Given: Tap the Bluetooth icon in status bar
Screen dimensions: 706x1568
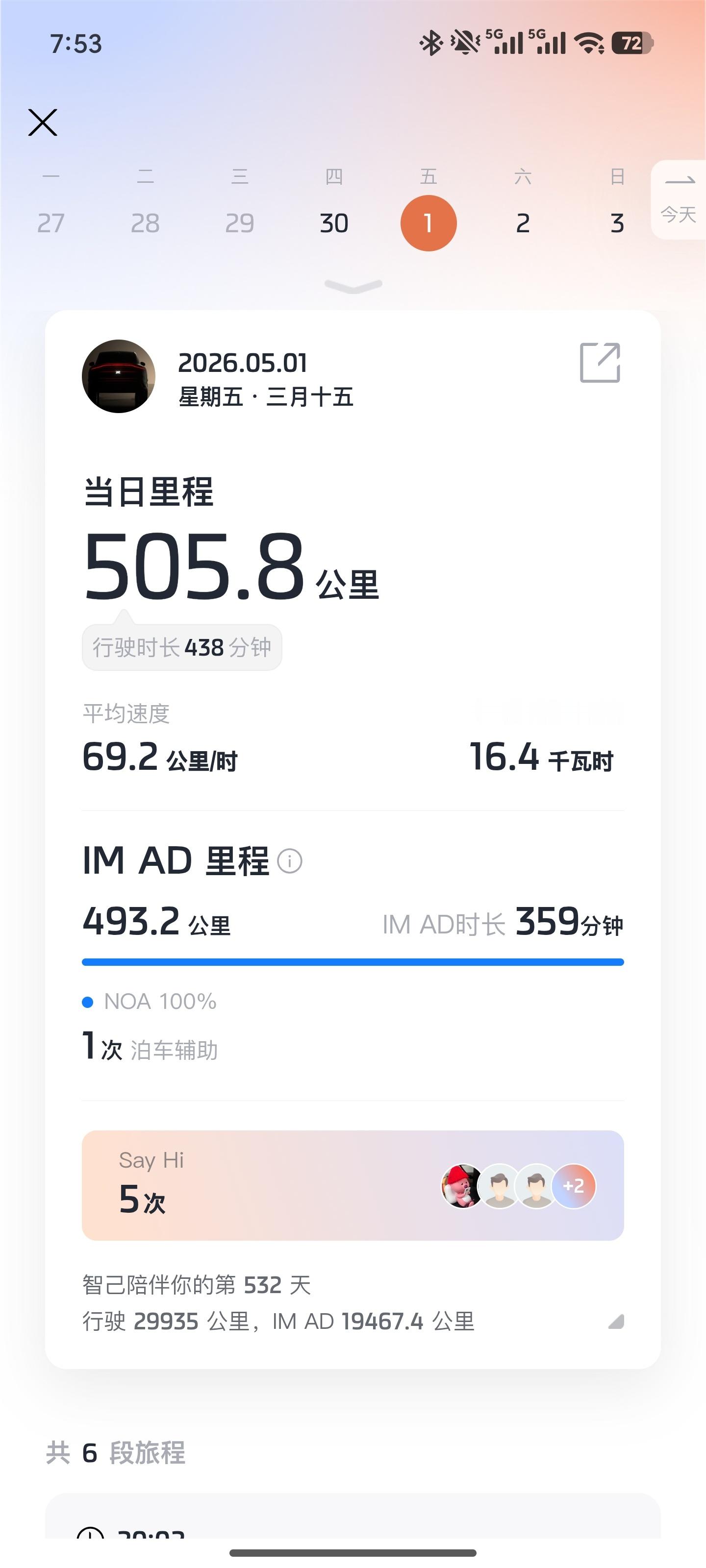Looking at the screenshot, I should [431, 43].
